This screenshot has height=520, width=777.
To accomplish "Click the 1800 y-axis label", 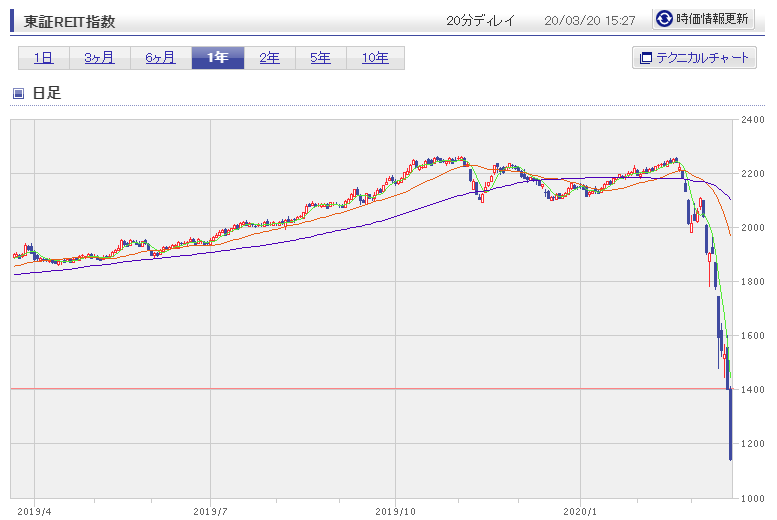I will (x=753, y=282).
